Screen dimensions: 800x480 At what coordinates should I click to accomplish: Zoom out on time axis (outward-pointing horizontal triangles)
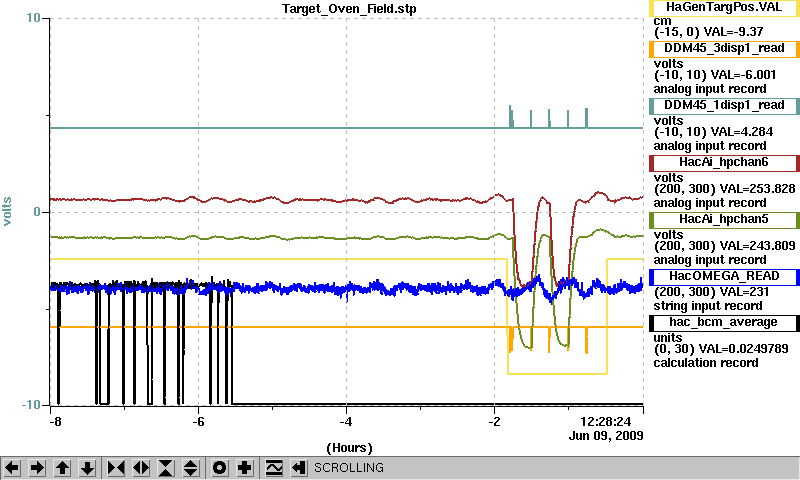pos(141,468)
